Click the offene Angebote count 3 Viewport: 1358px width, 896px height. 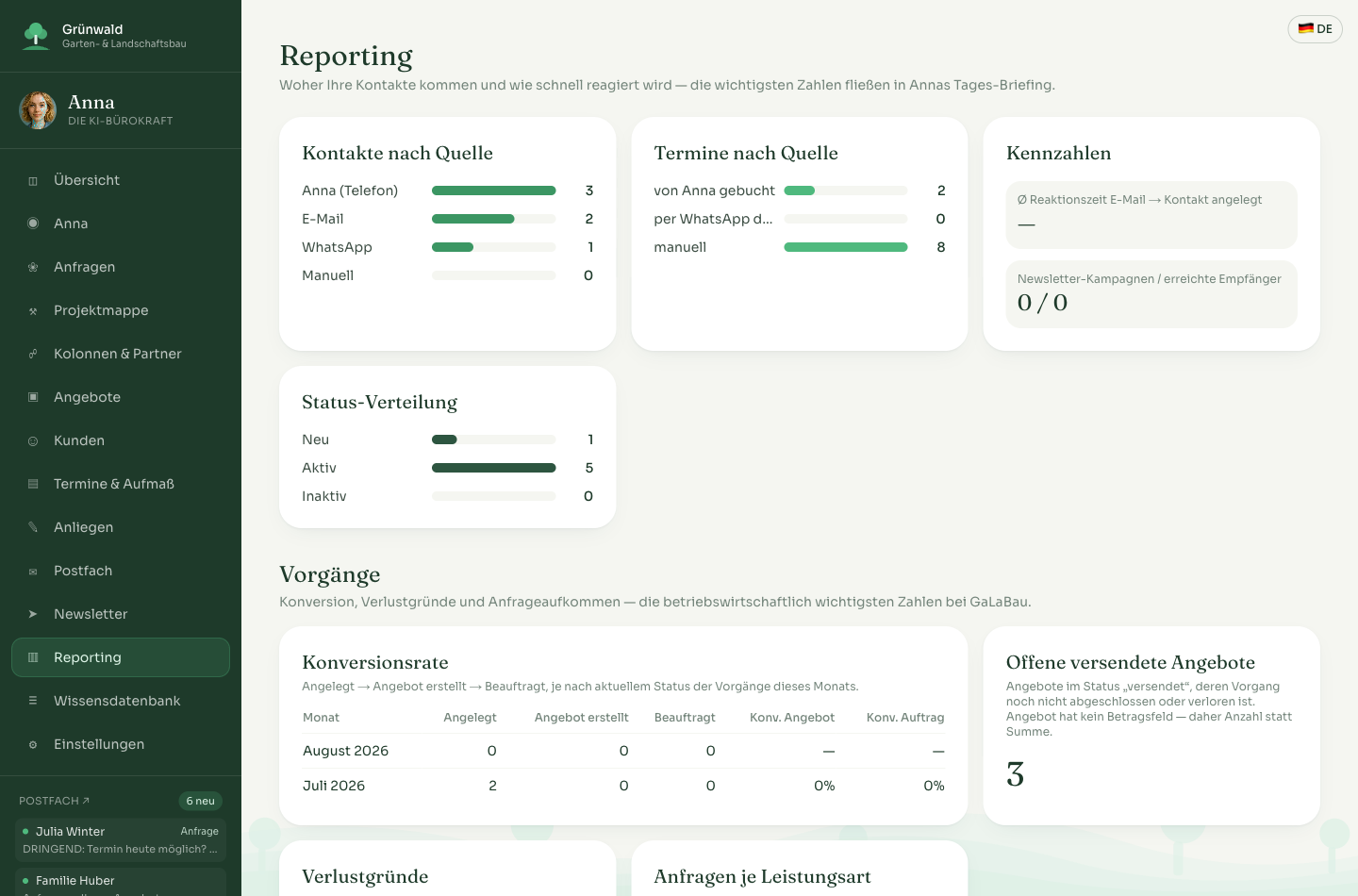click(x=1016, y=774)
